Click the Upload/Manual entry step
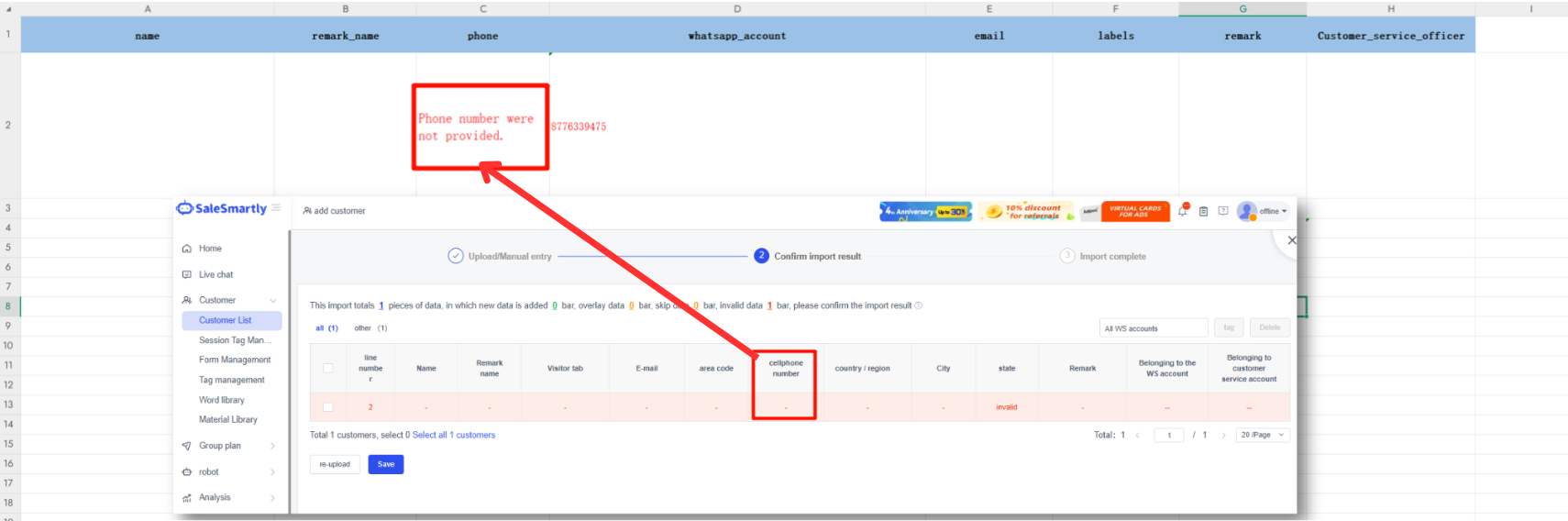Screen dimensions: 1568x521 point(500,256)
